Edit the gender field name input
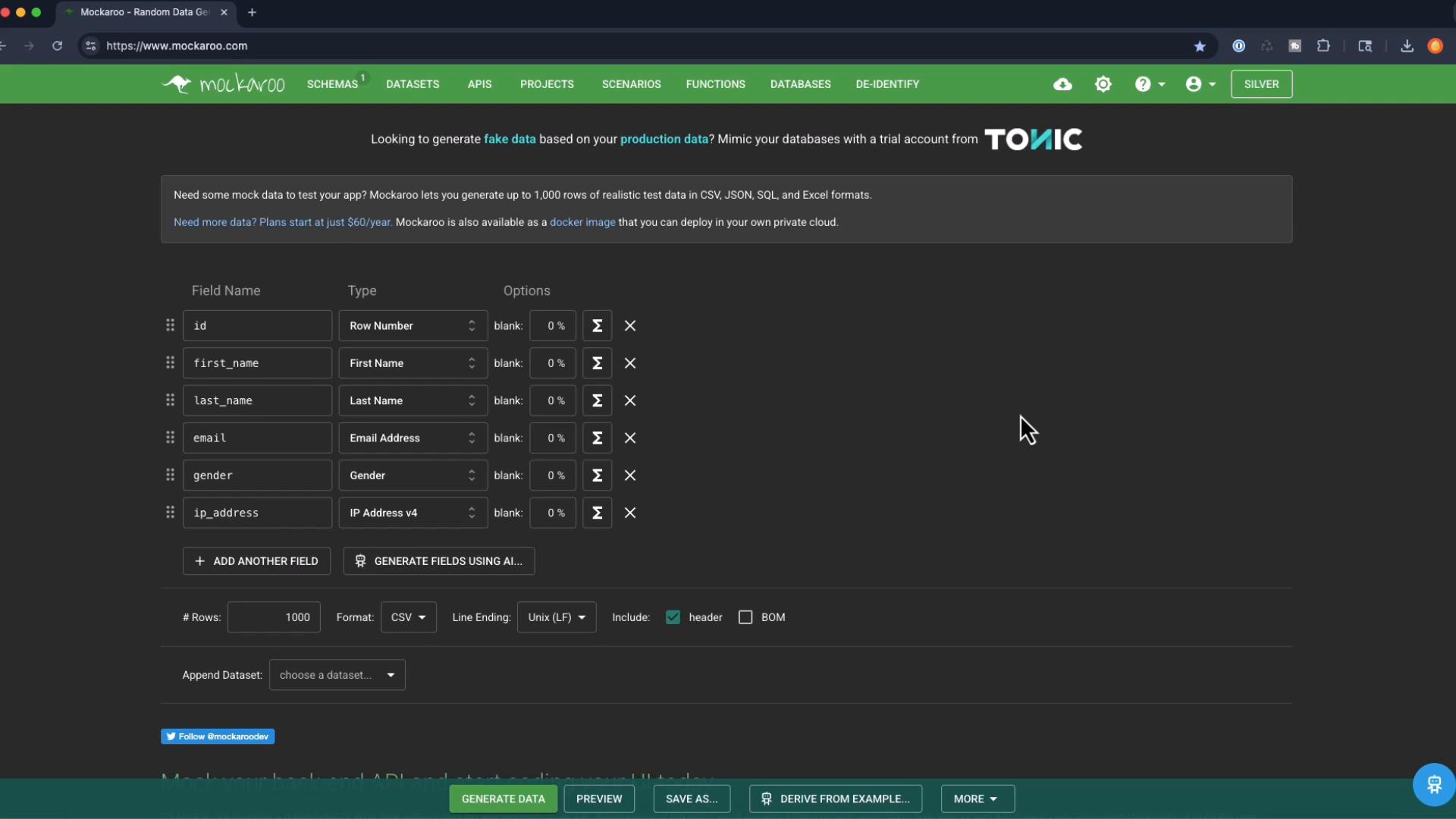1456x819 pixels. coord(257,475)
